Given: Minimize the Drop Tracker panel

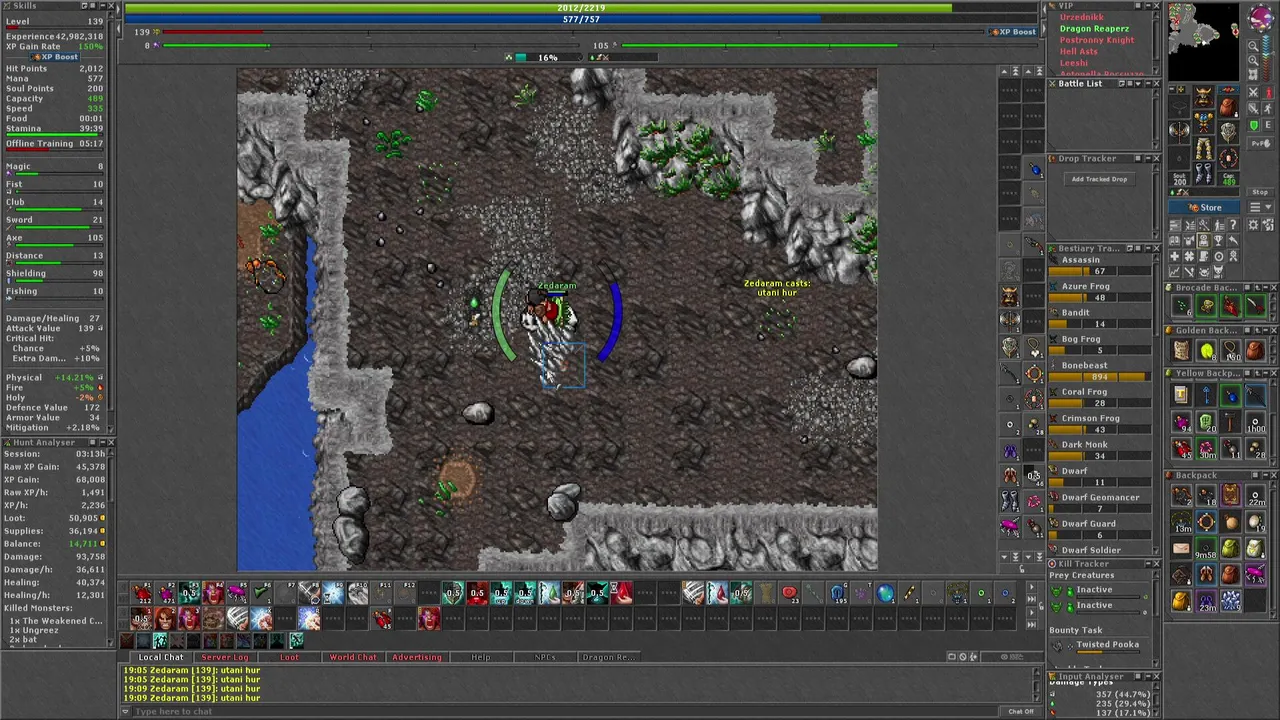Looking at the screenshot, I should 1148,158.
